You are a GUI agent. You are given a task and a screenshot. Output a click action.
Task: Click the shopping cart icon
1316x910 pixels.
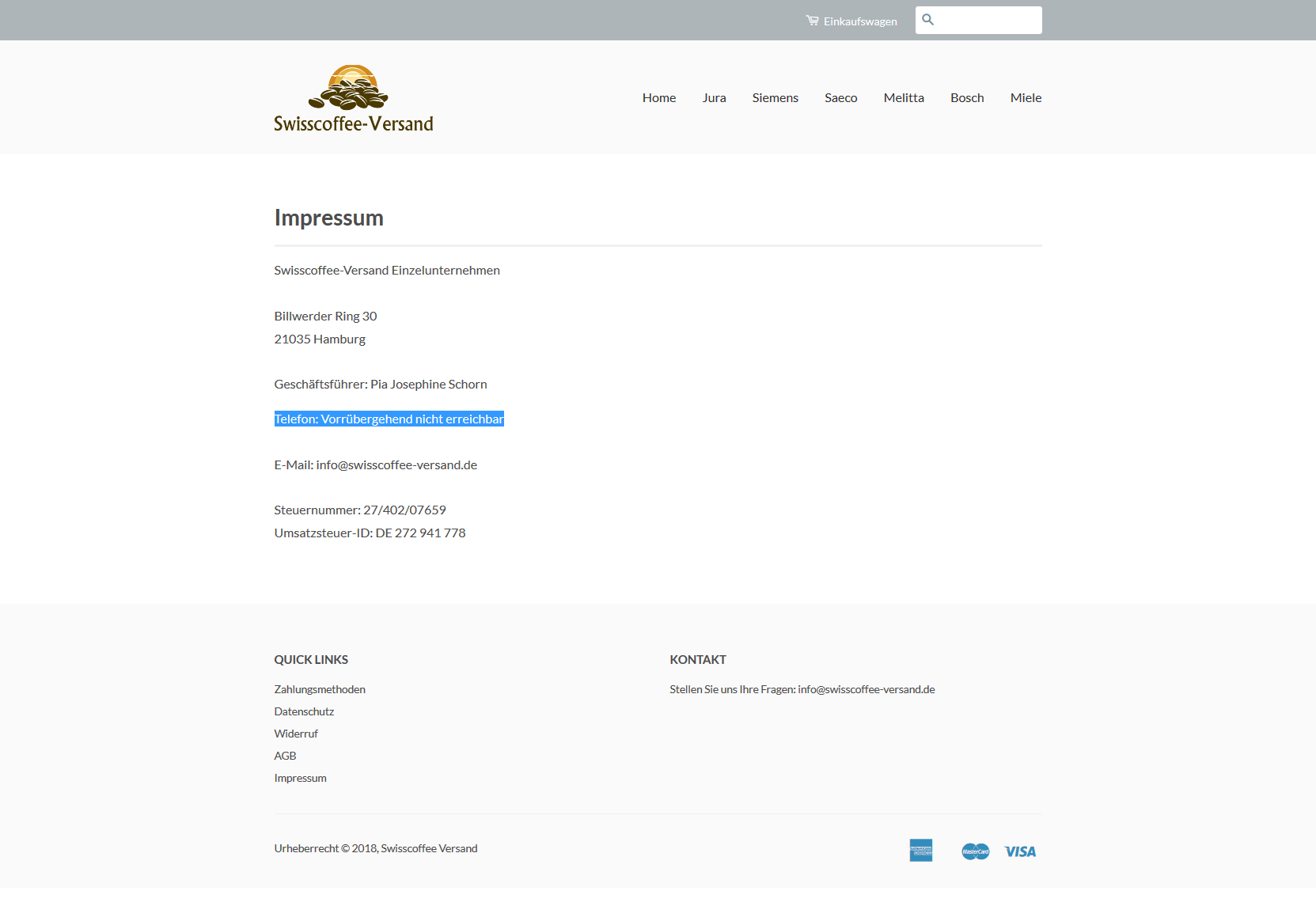(x=812, y=21)
